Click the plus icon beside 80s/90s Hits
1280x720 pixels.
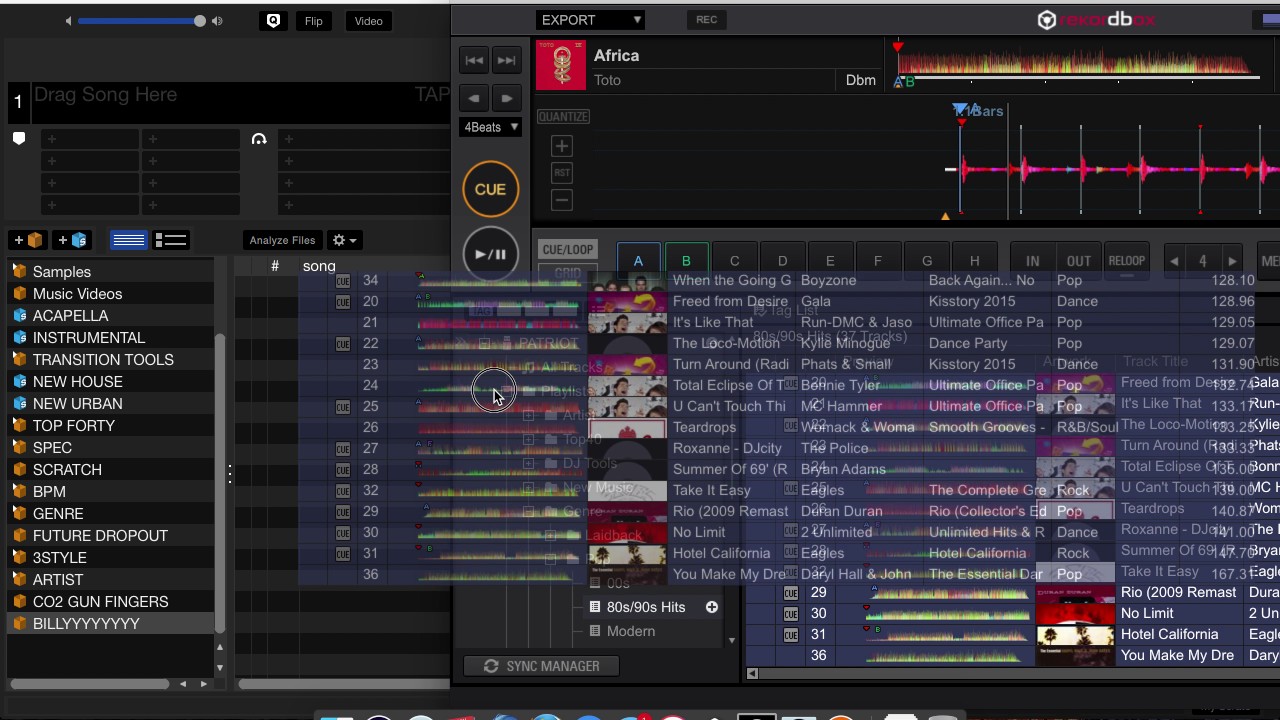click(712, 607)
